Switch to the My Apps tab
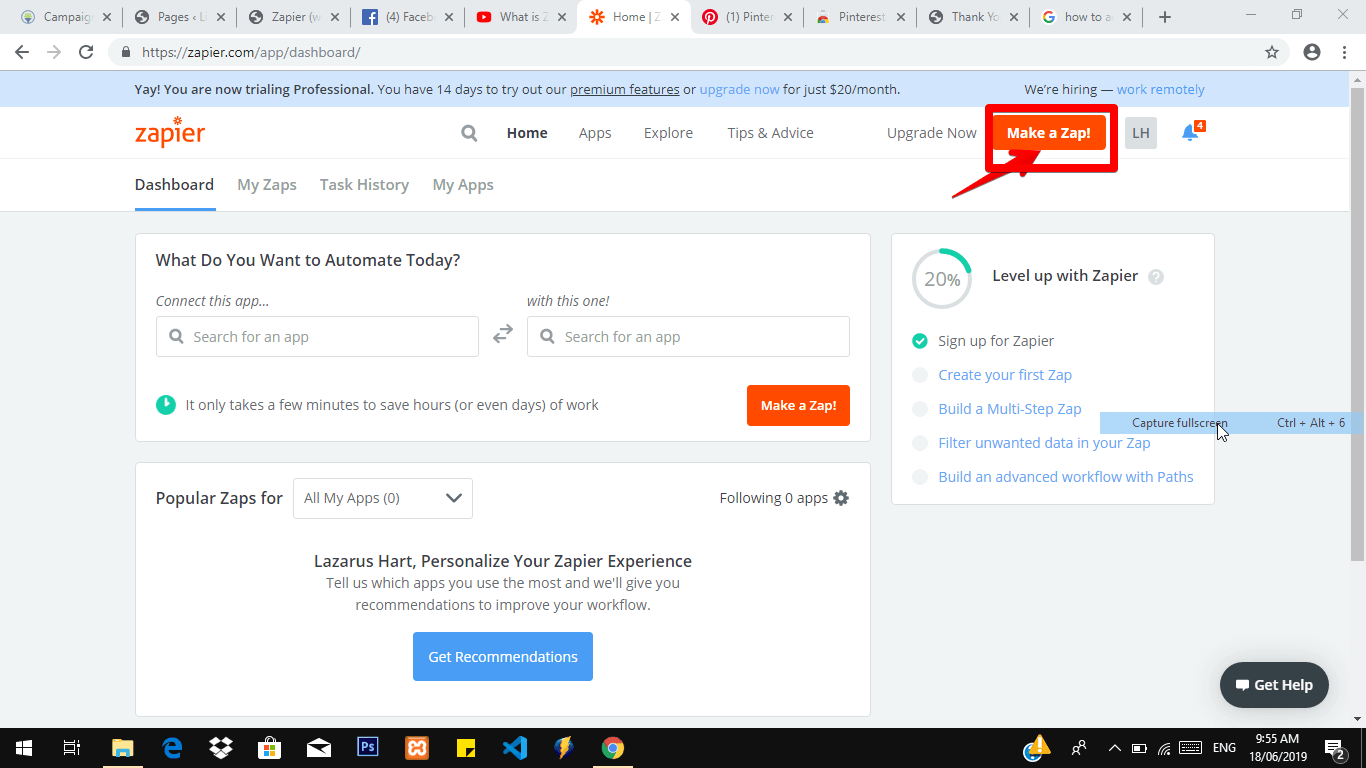1366x768 pixels. click(463, 185)
